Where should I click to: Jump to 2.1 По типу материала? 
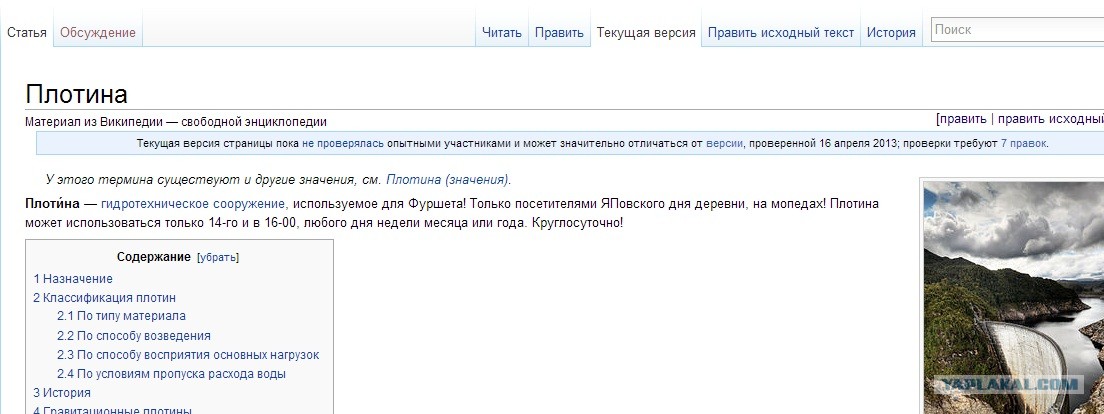(121, 316)
